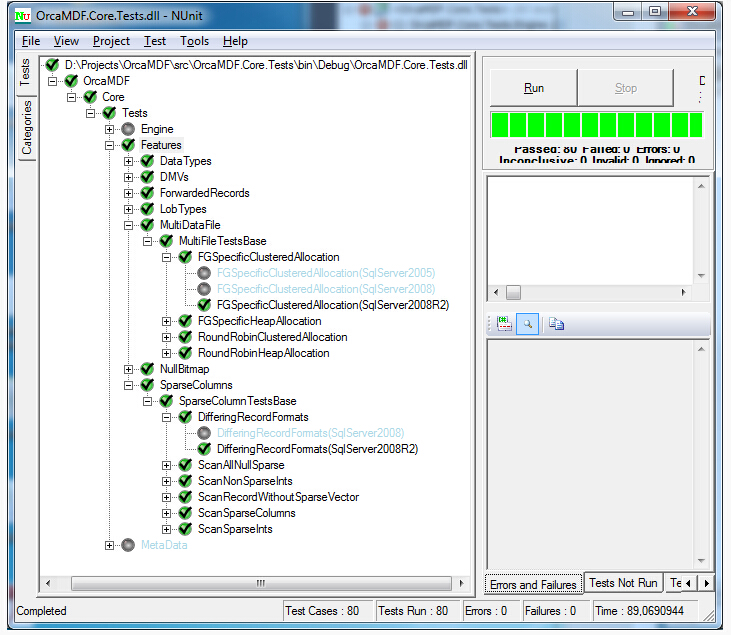Open the View menu
This screenshot has width=731, height=635.
click(66, 41)
